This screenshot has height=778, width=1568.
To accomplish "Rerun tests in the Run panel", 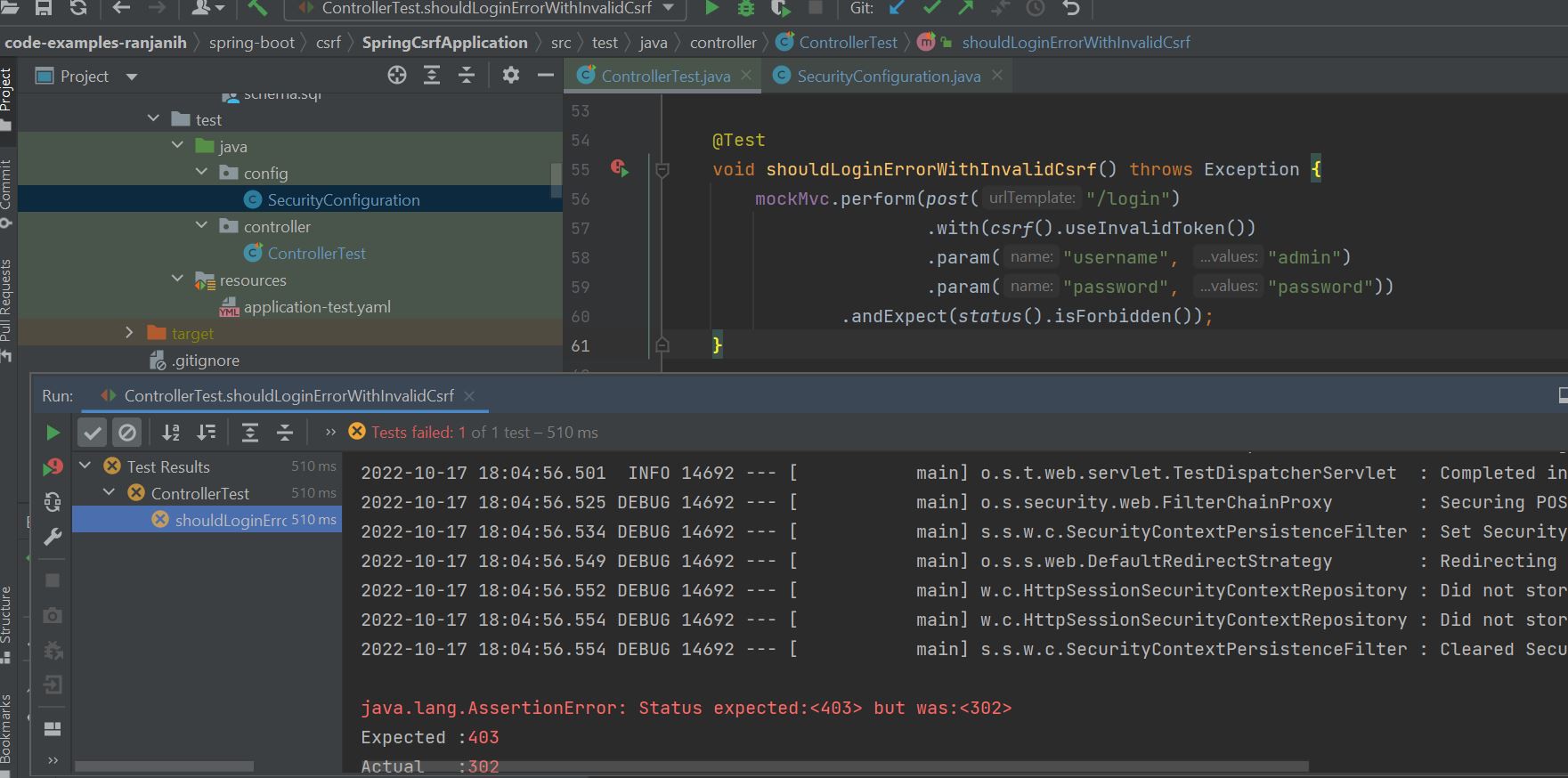I will (53, 433).
